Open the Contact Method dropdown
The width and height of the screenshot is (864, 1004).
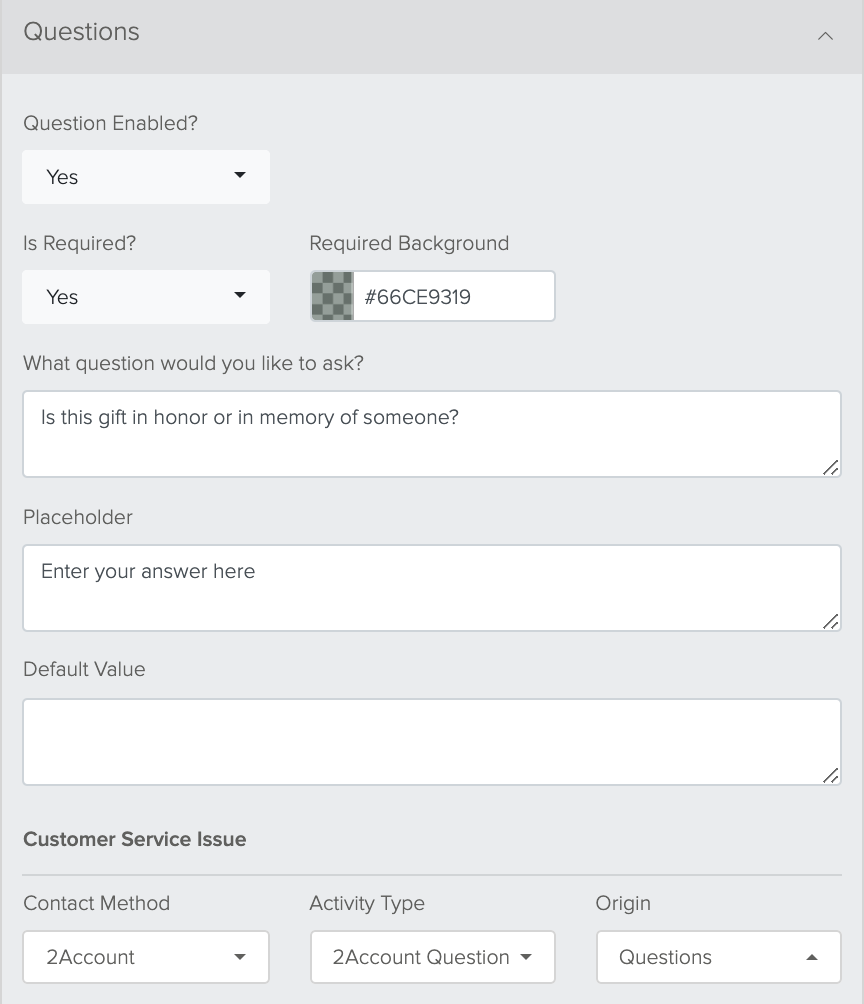[x=146, y=957]
